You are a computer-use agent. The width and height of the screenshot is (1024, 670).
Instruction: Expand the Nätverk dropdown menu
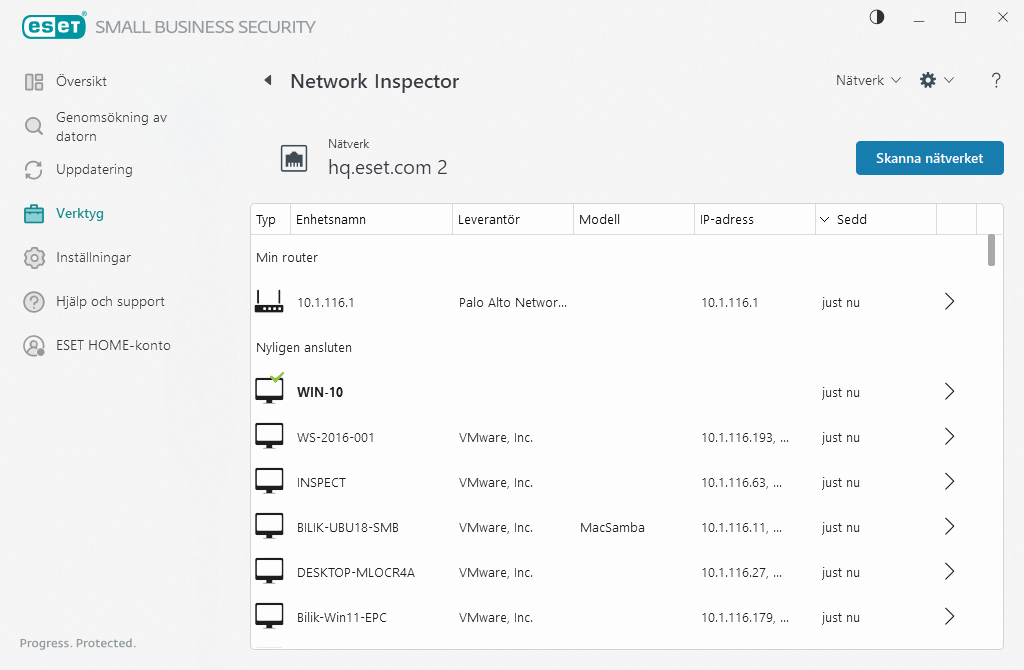click(868, 80)
